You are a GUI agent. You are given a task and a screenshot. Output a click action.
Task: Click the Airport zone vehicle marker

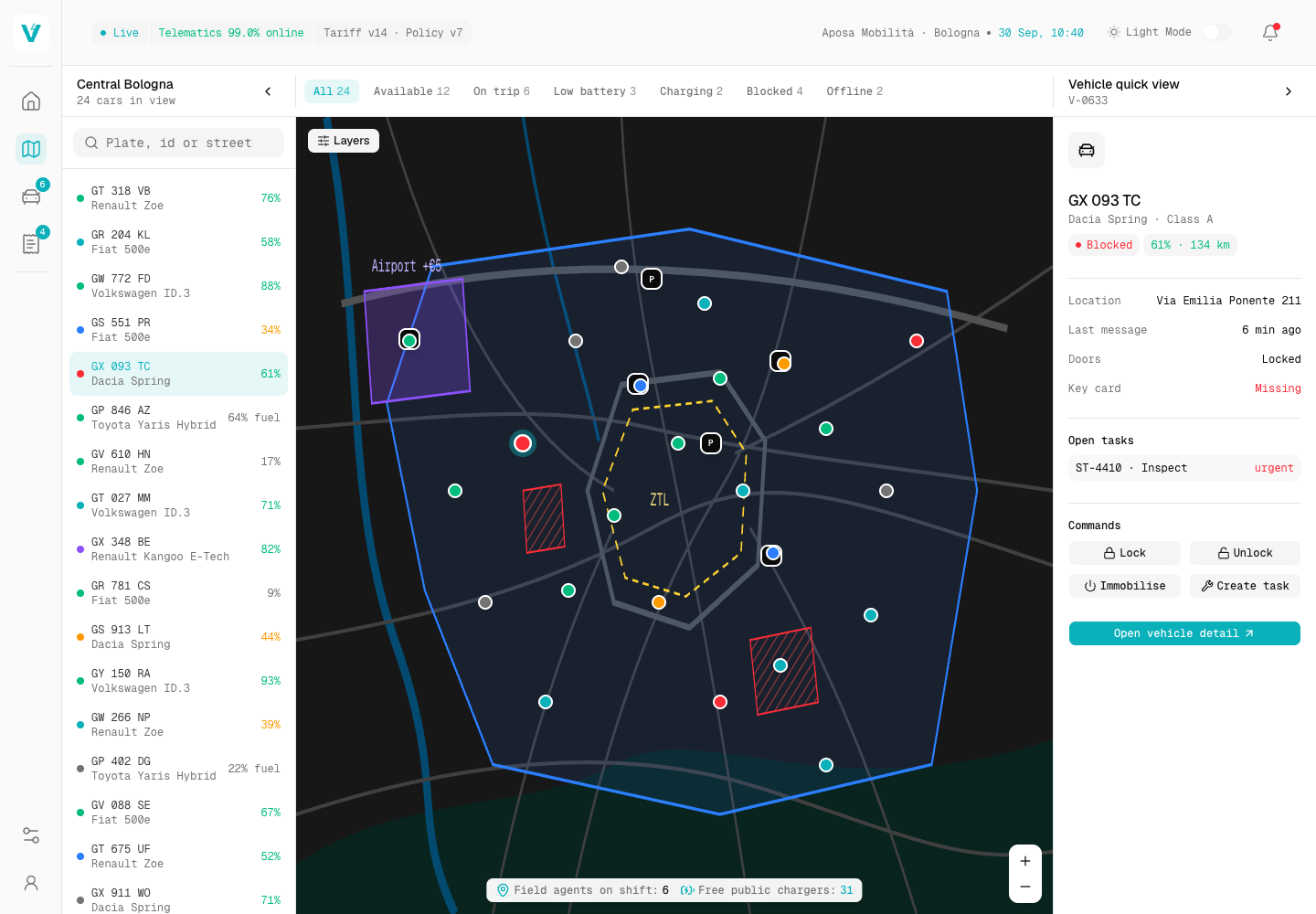click(x=409, y=340)
